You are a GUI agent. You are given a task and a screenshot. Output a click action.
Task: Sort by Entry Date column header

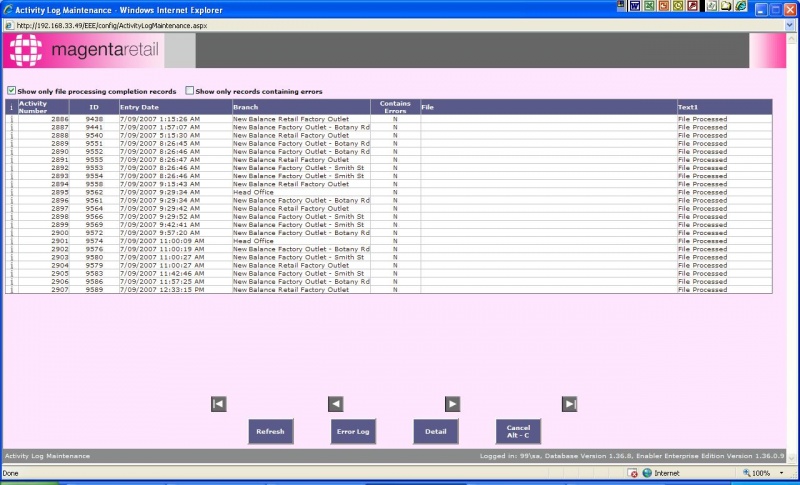[176, 107]
